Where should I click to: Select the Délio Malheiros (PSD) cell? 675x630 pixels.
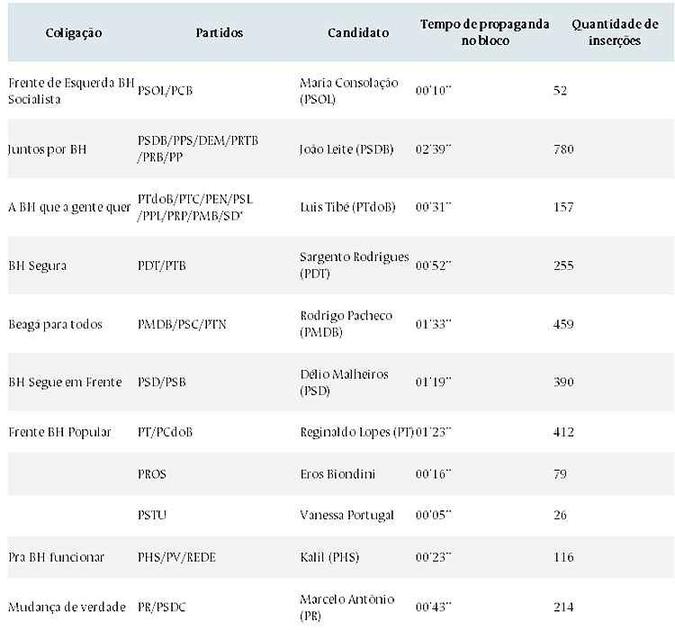coord(344,382)
